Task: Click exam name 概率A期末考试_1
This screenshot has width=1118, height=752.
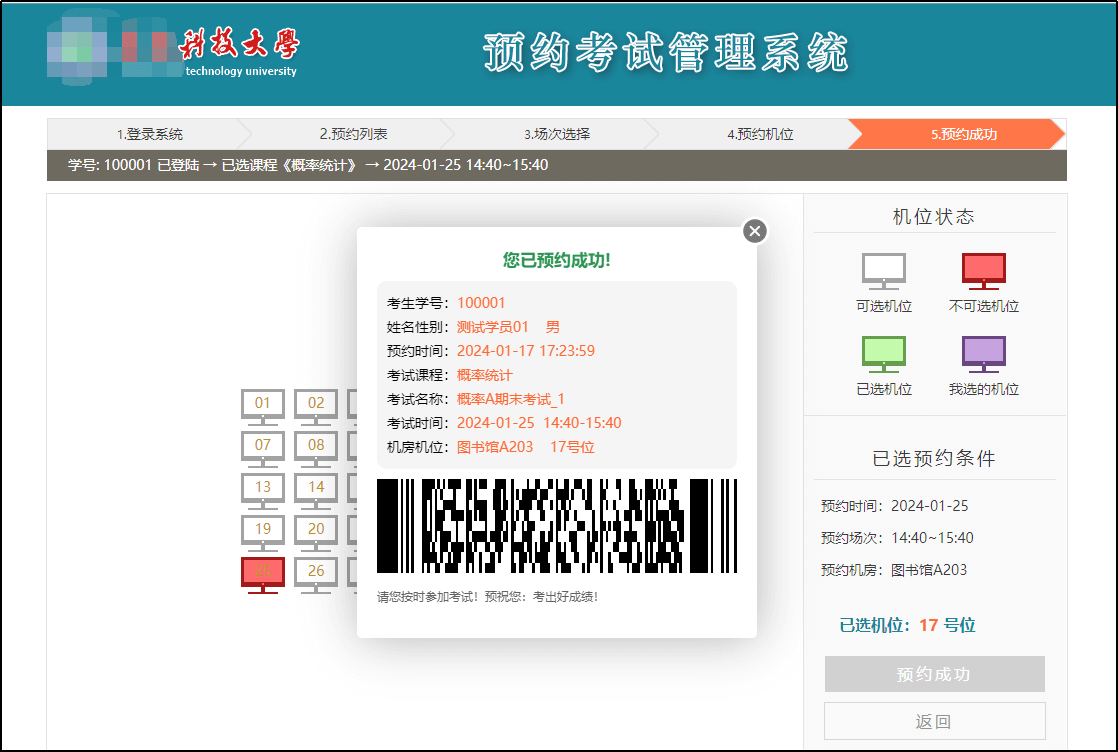Action: pyautogui.click(x=511, y=399)
